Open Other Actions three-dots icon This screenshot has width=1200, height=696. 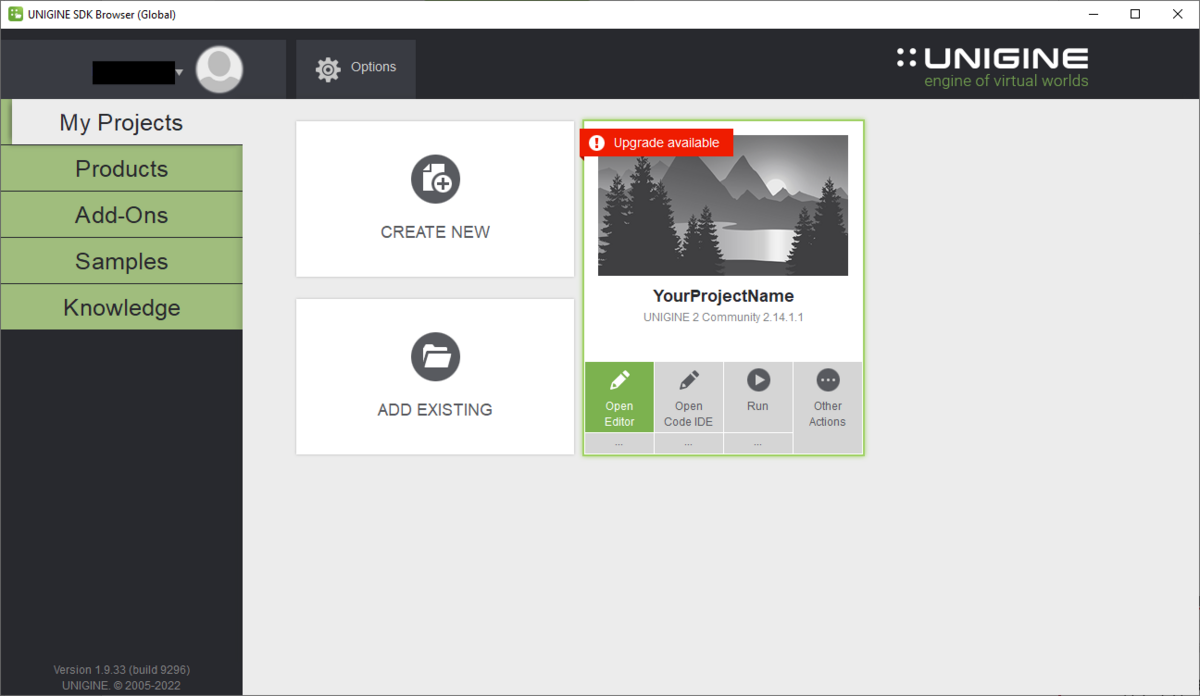coord(827,381)
